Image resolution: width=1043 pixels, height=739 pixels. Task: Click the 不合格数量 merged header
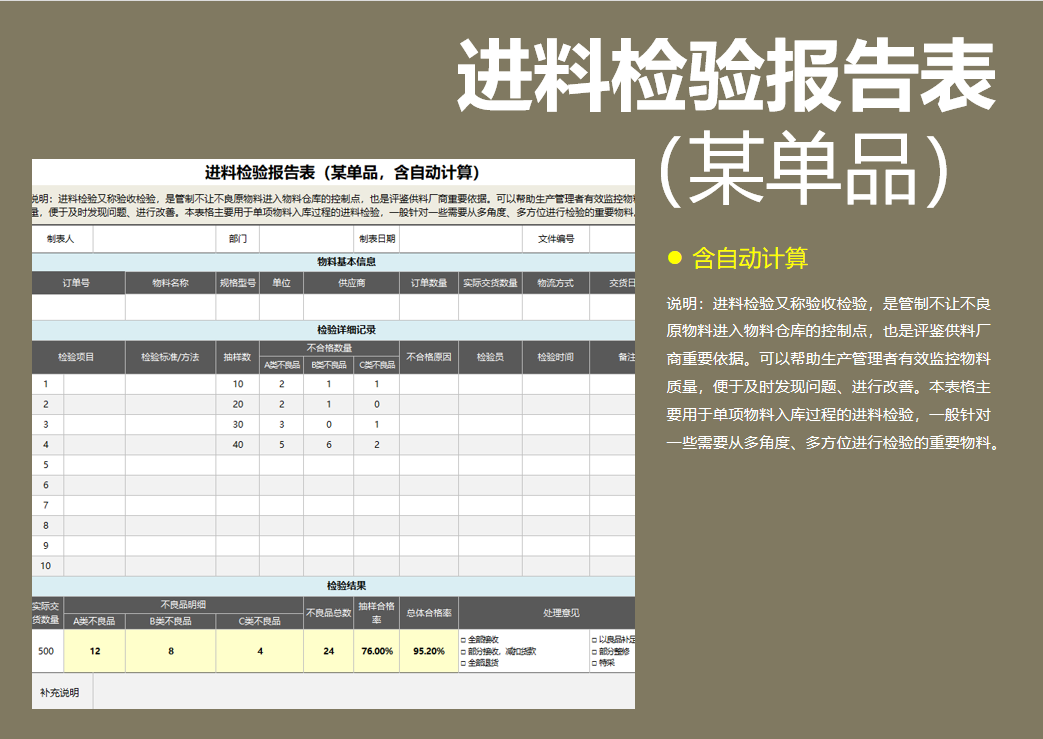pyautogui.click(x=329, y=348)
